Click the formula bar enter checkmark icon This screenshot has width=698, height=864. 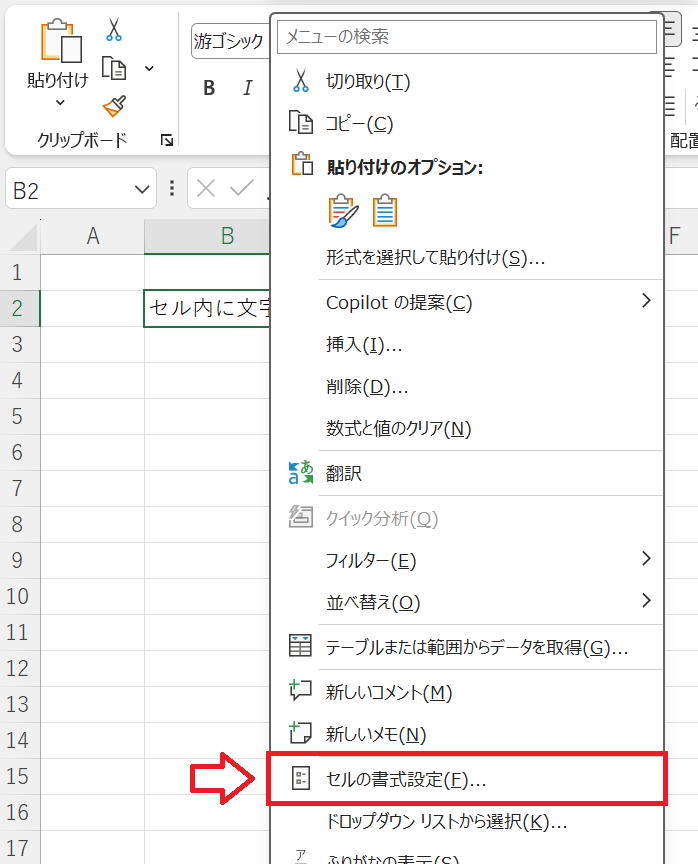point(241,189)
